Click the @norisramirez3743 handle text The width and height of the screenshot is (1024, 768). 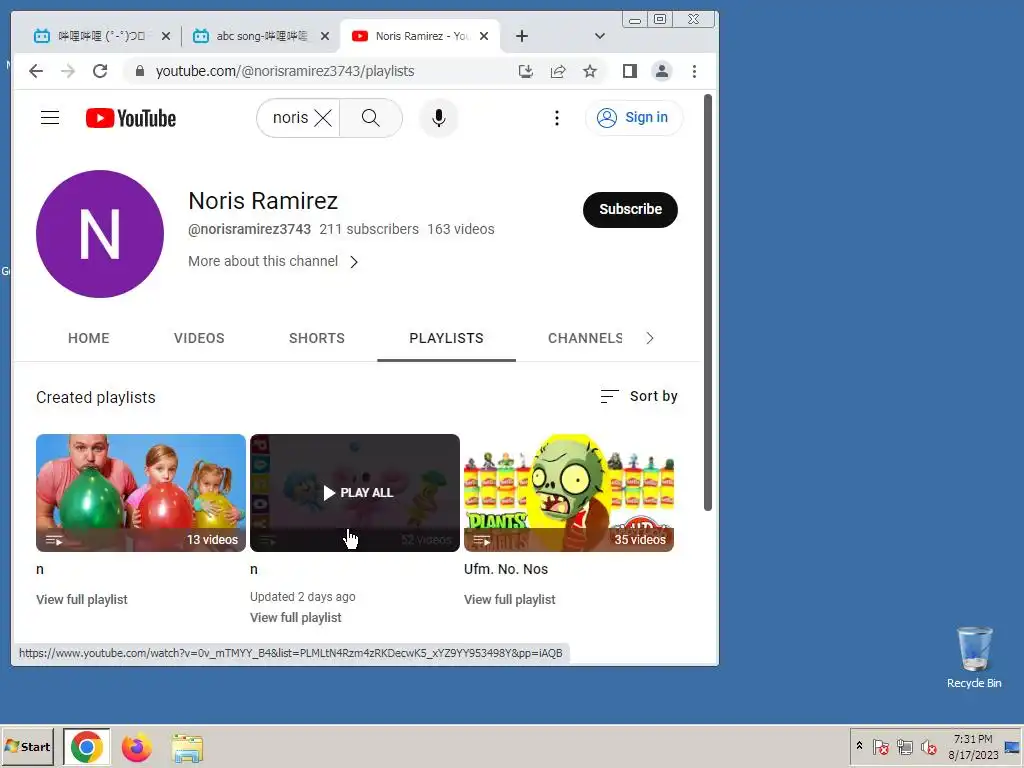pos(249,229)
